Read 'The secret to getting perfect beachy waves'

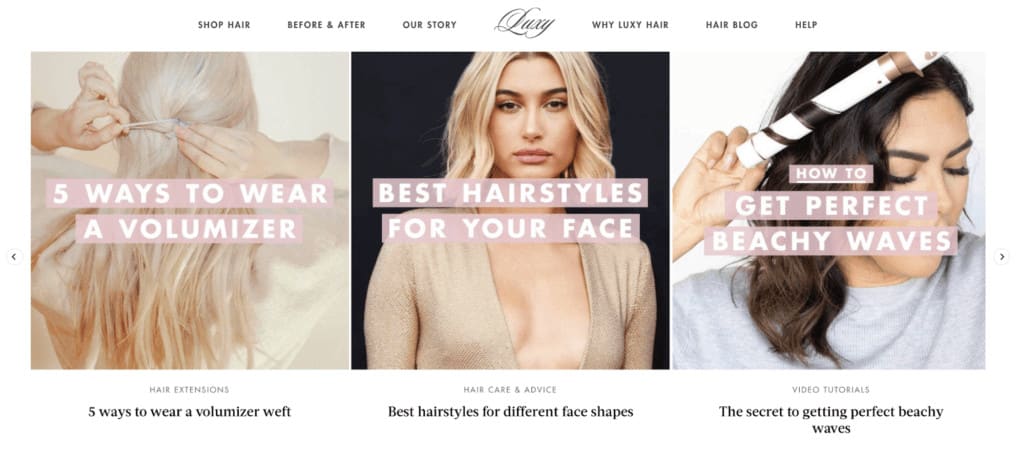point(831,420)
